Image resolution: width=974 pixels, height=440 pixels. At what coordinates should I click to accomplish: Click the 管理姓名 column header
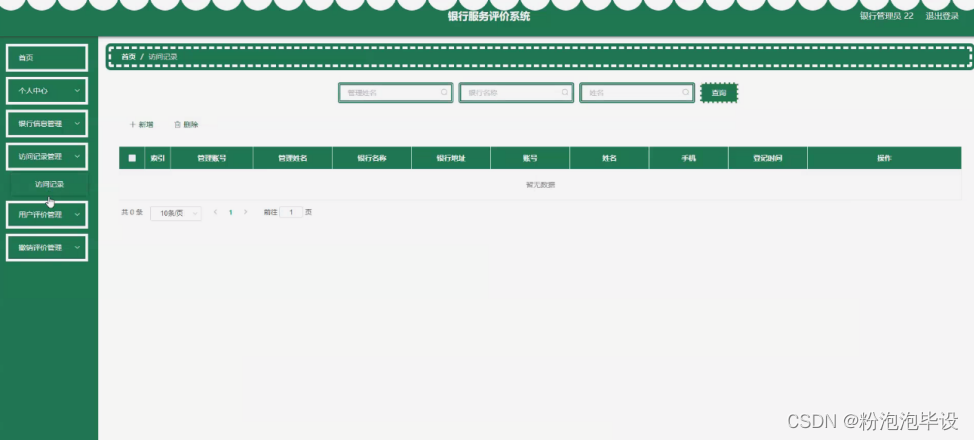(293, 158)
